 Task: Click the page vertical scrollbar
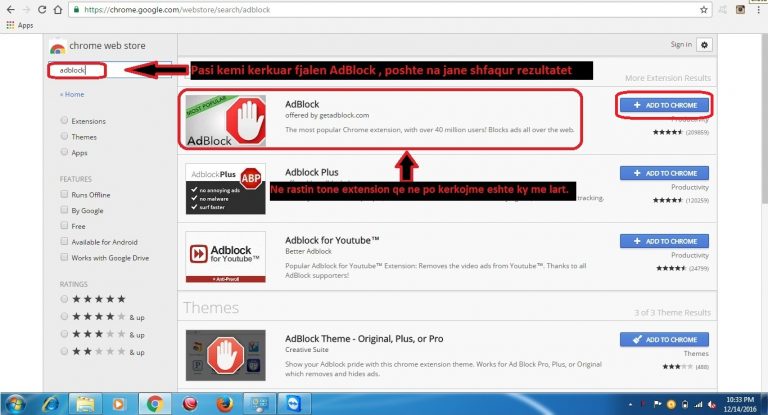tap(765, 118)
